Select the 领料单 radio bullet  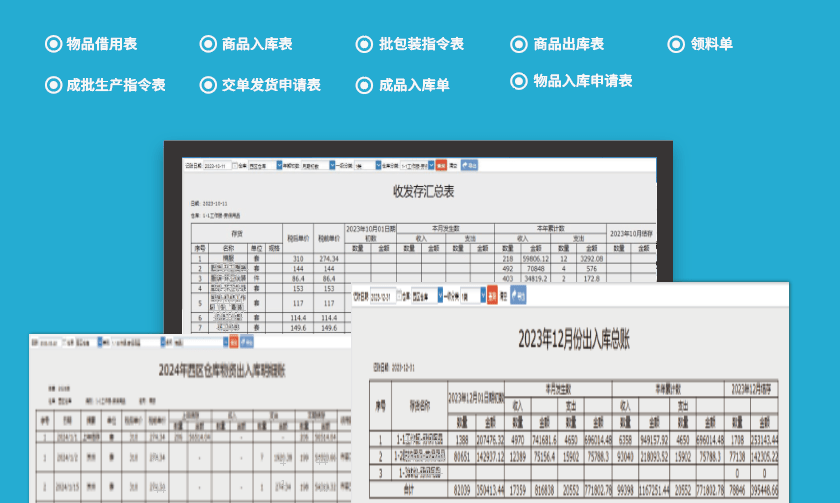(676, 44)
